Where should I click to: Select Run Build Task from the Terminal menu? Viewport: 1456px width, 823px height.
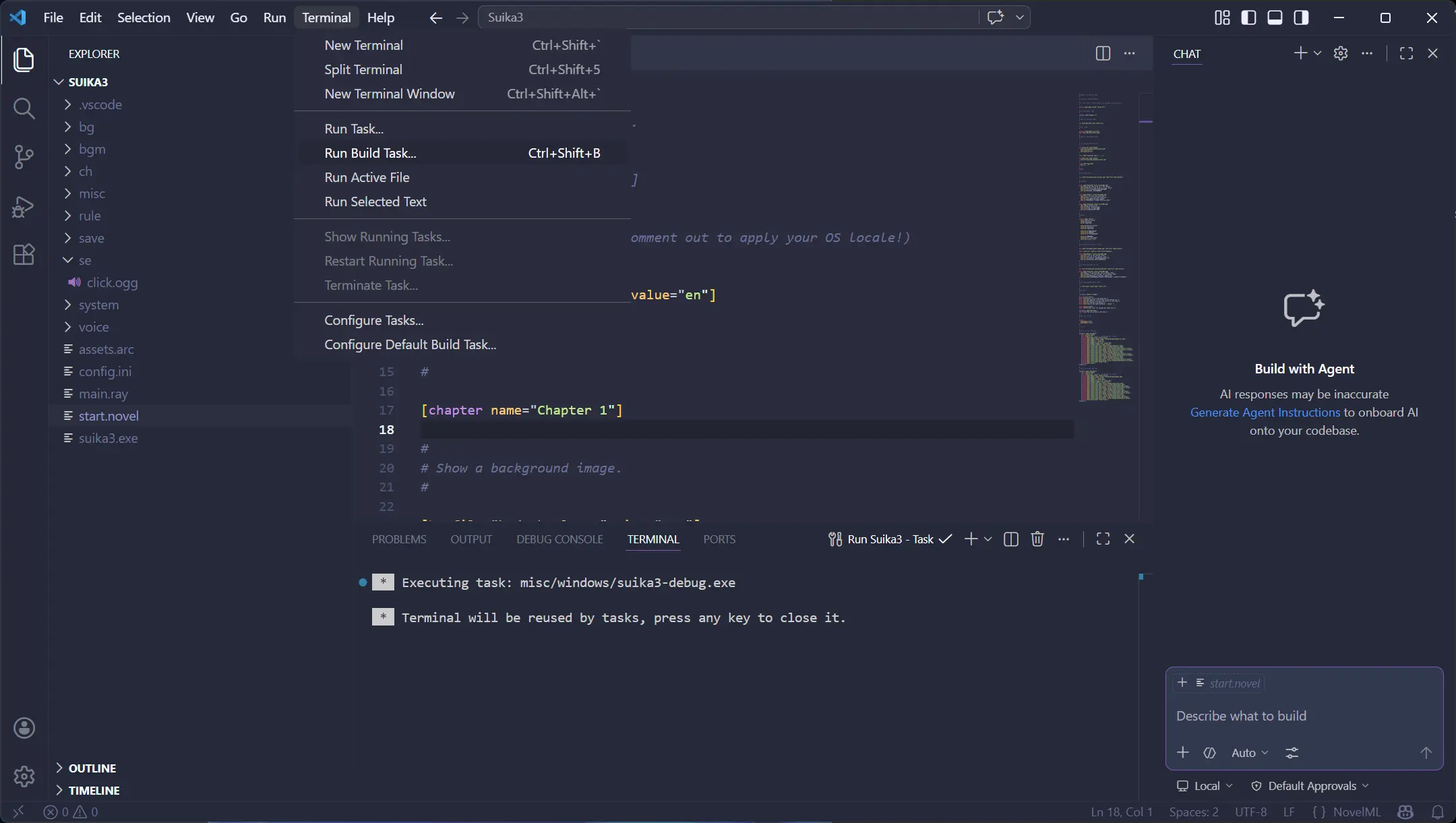pyautogui.click(x=371, y=153)
